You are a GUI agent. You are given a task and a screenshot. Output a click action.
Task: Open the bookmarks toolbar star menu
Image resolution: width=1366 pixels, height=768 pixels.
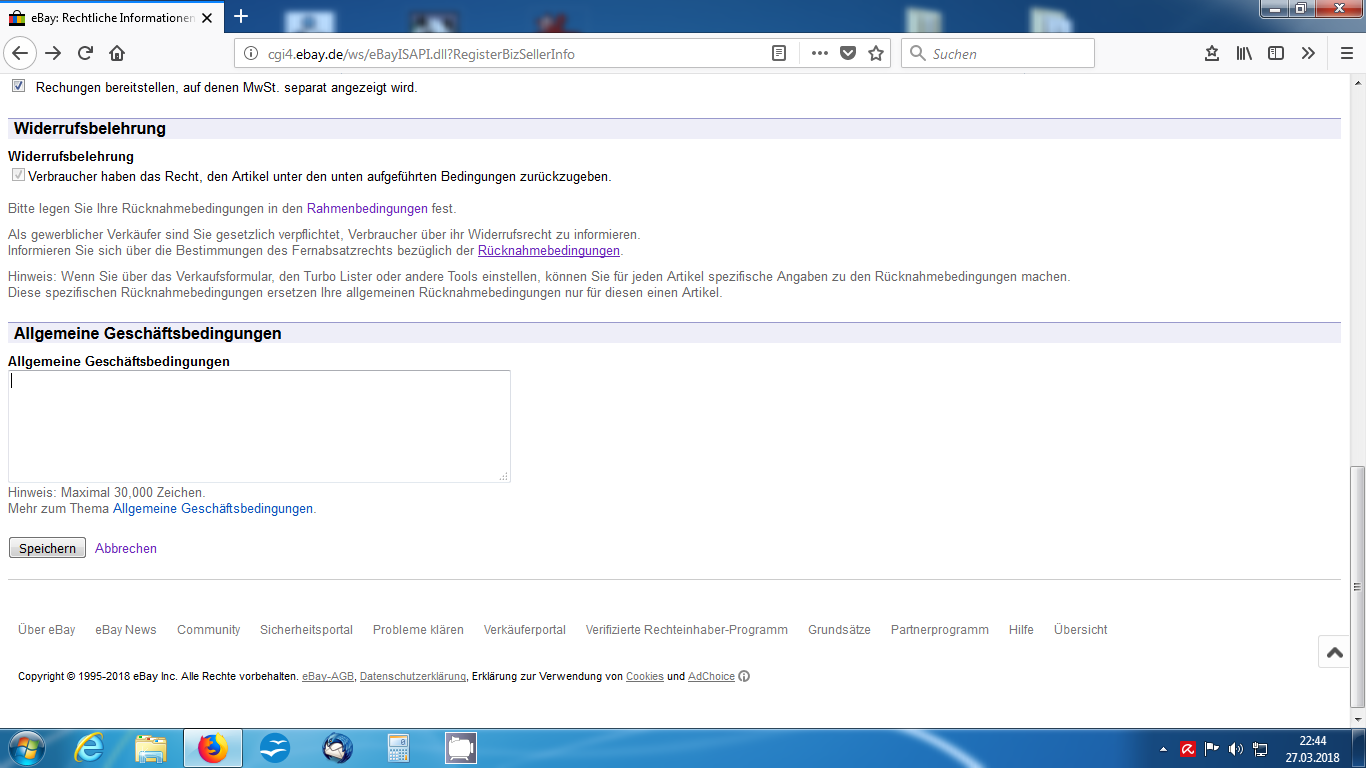(x=1212, y=54)
